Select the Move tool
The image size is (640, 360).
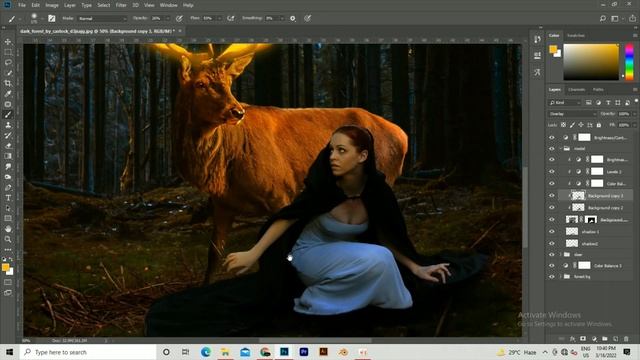pos(8,42)
